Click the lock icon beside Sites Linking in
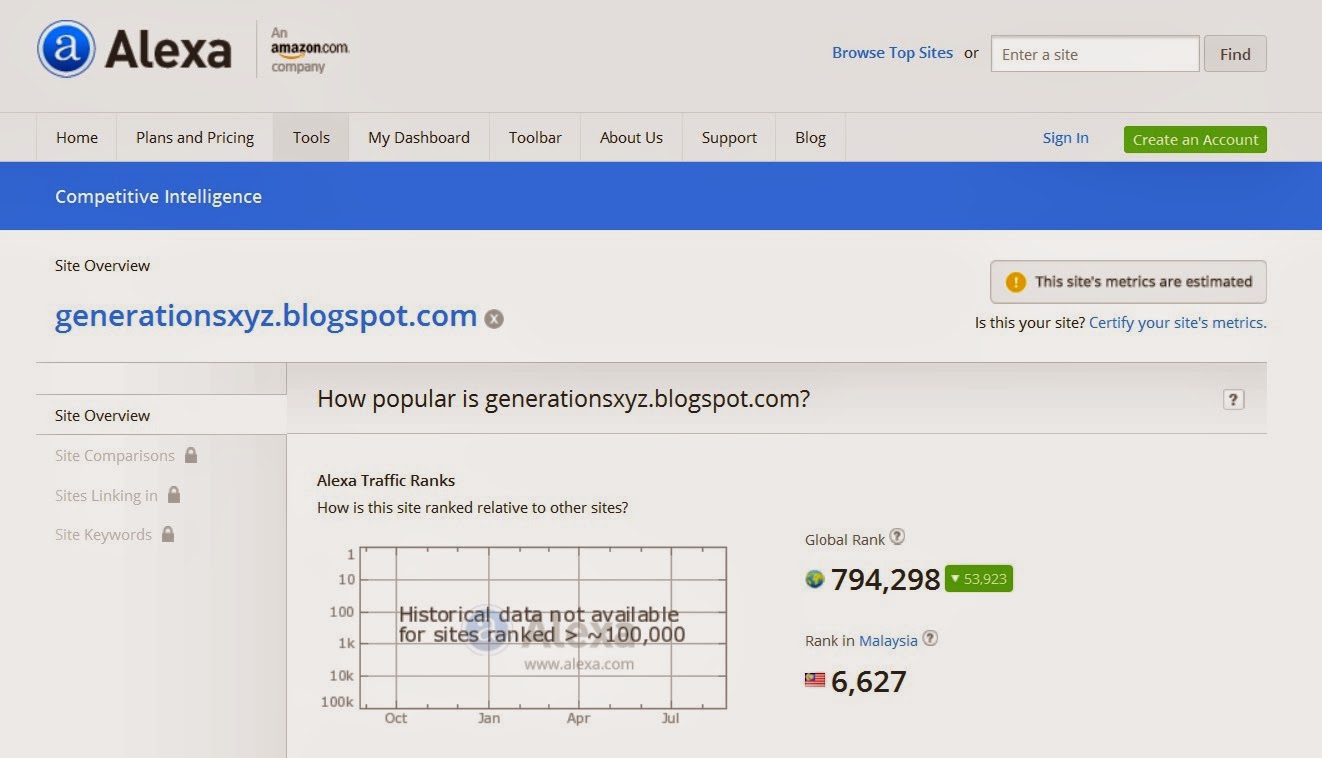The image size is (1322, 758). 174,495
